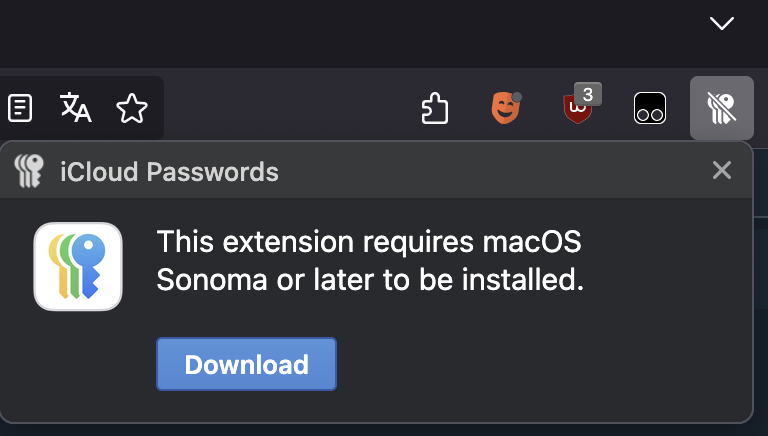The image size is (768, 436).
Task: Close the iCloud Passwords popup with X
Action: (x=721, y=170)
